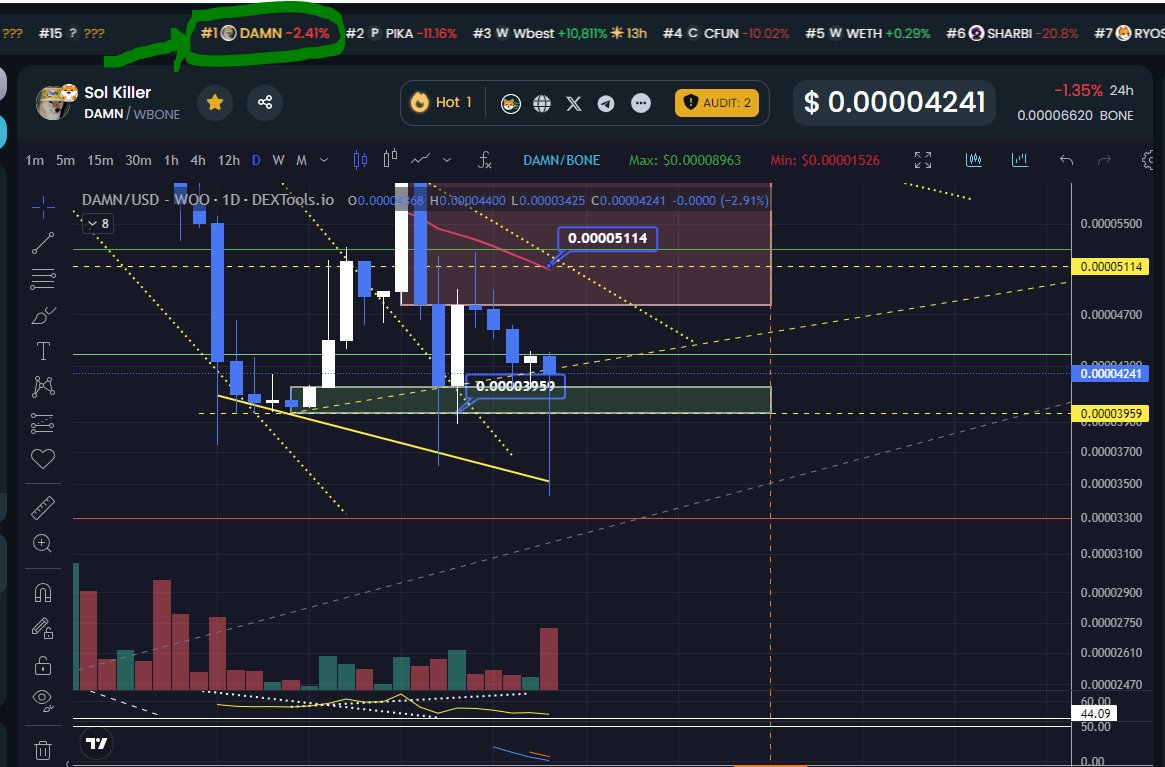Select the ruler measure tool
Image resolution: width=1165 pixels, height=767 pixels.
click(43, 508)
